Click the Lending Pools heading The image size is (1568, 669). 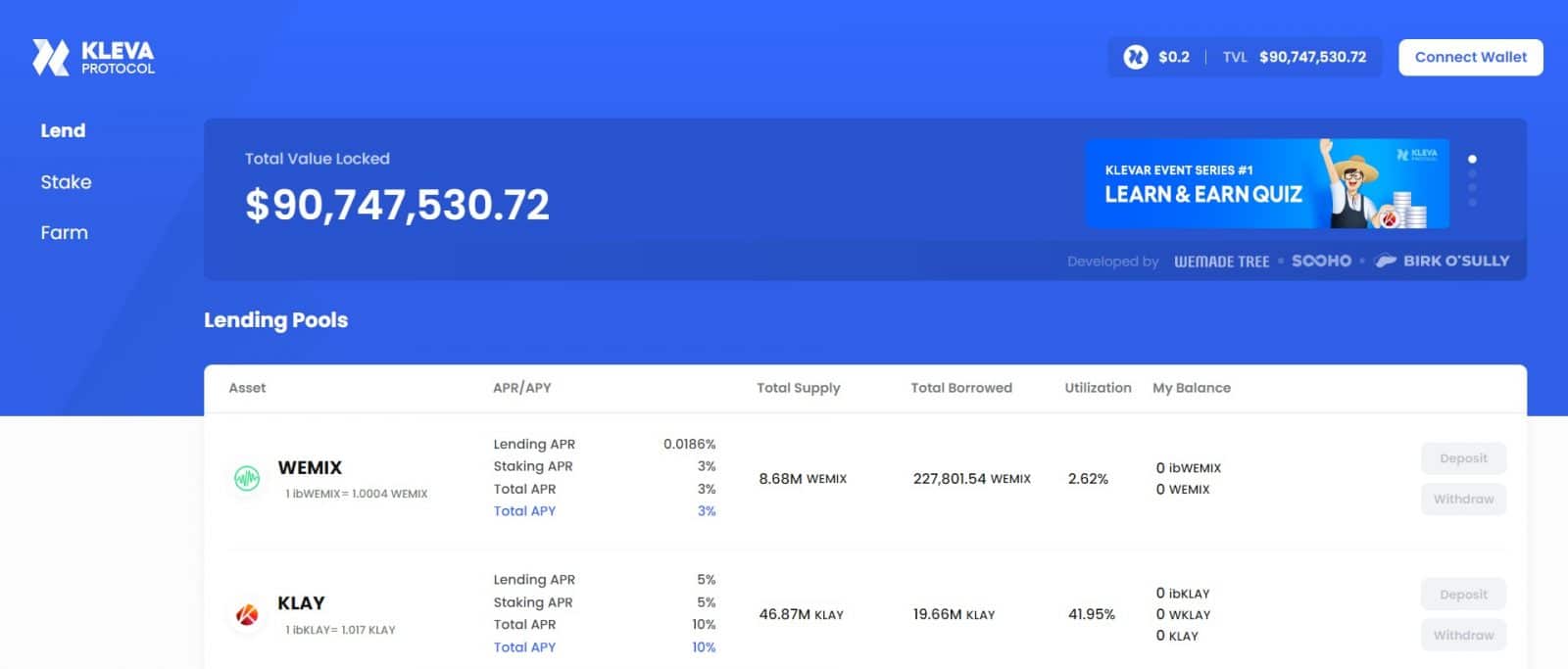click(275, 320)
